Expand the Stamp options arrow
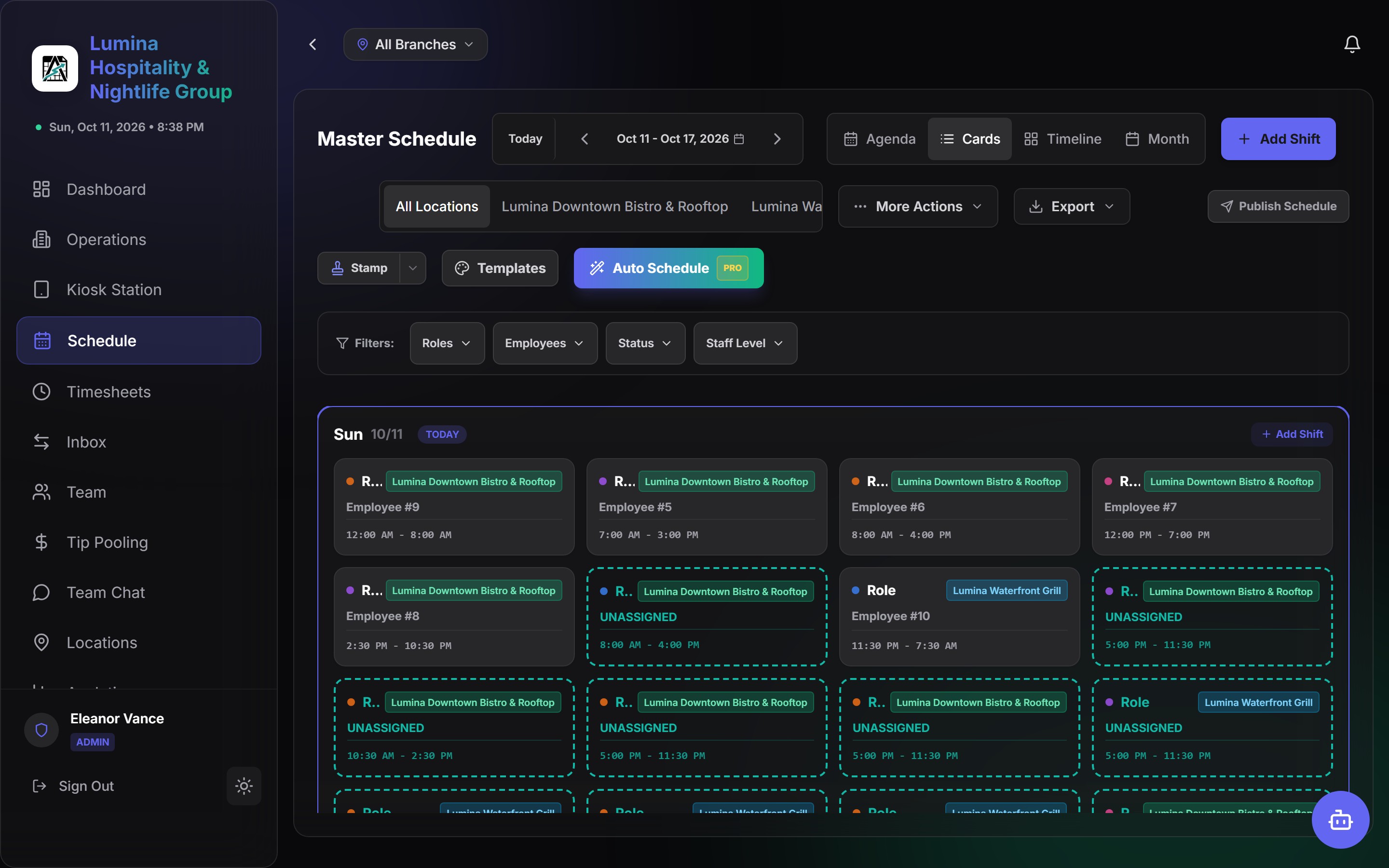 pyautogui.click(x=413, y=268)
